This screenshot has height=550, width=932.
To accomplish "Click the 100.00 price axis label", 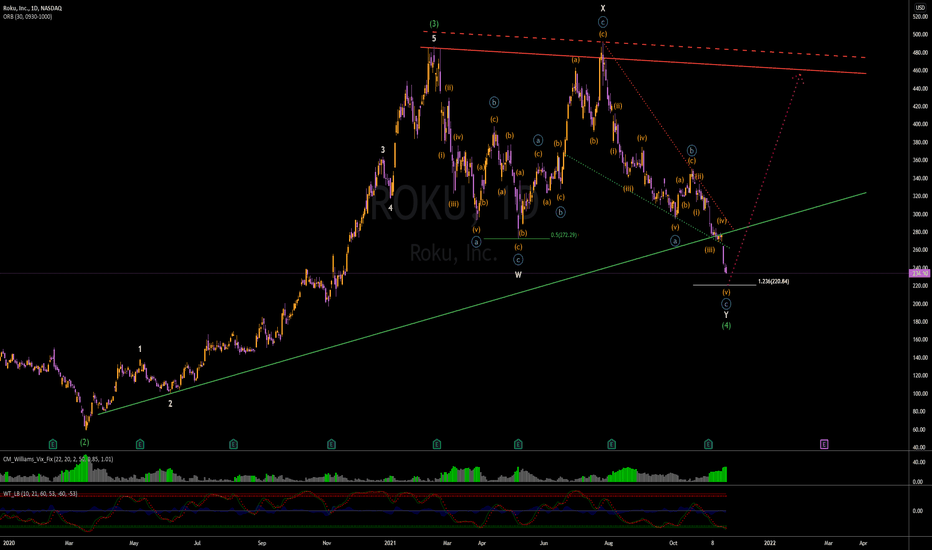I will [x=920, y=394].
